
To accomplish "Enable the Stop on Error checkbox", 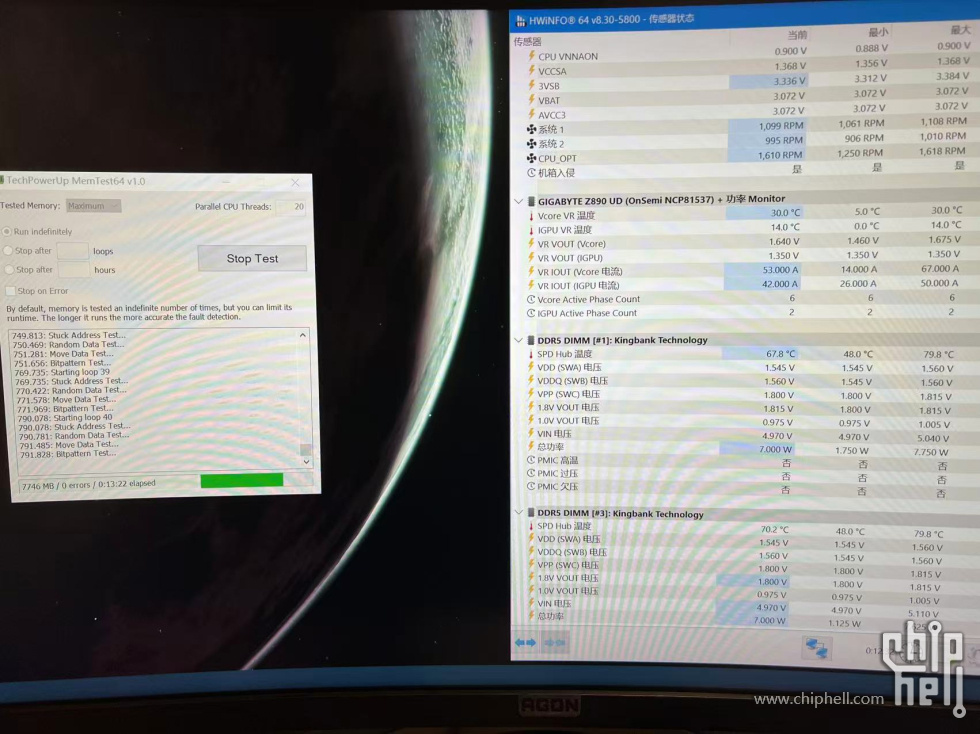I will pyautogui.click(x=9, y=291).
